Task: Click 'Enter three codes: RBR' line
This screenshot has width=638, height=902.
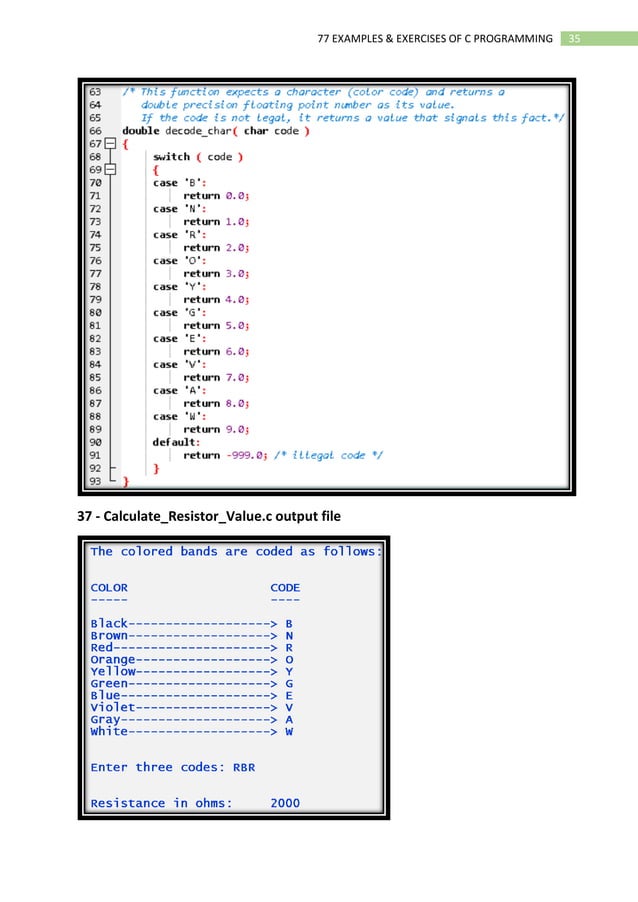Action: 173,767
